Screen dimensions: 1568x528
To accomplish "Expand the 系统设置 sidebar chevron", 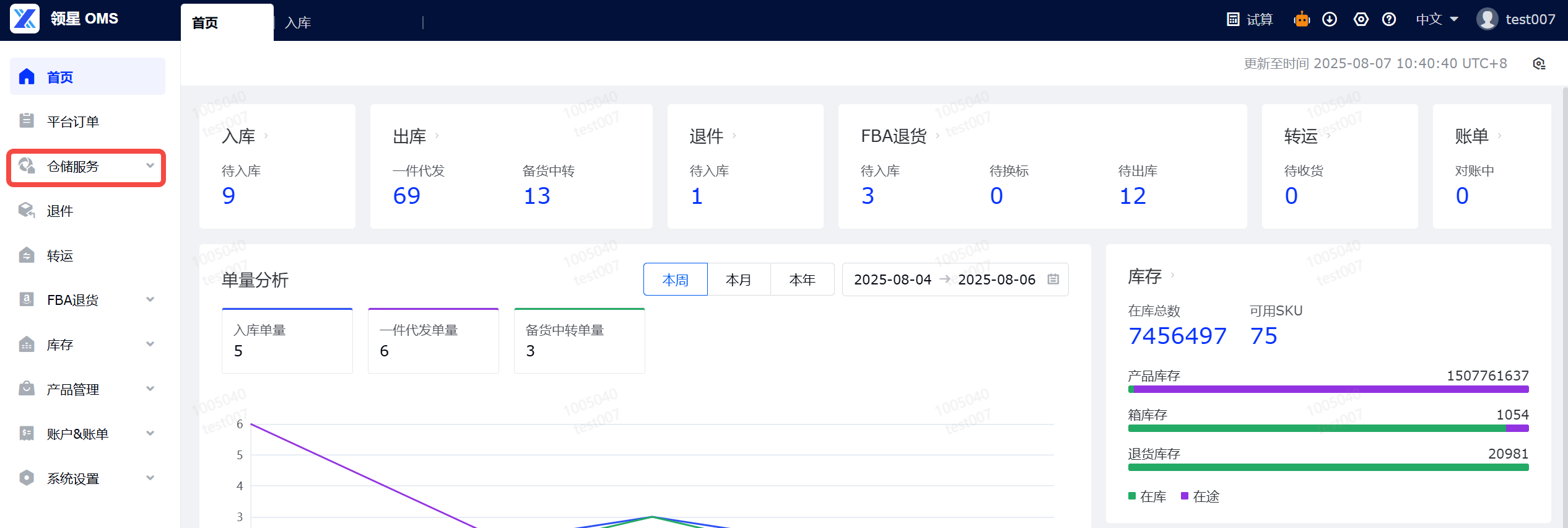I will pyautogui.click(x=150, y=478).
